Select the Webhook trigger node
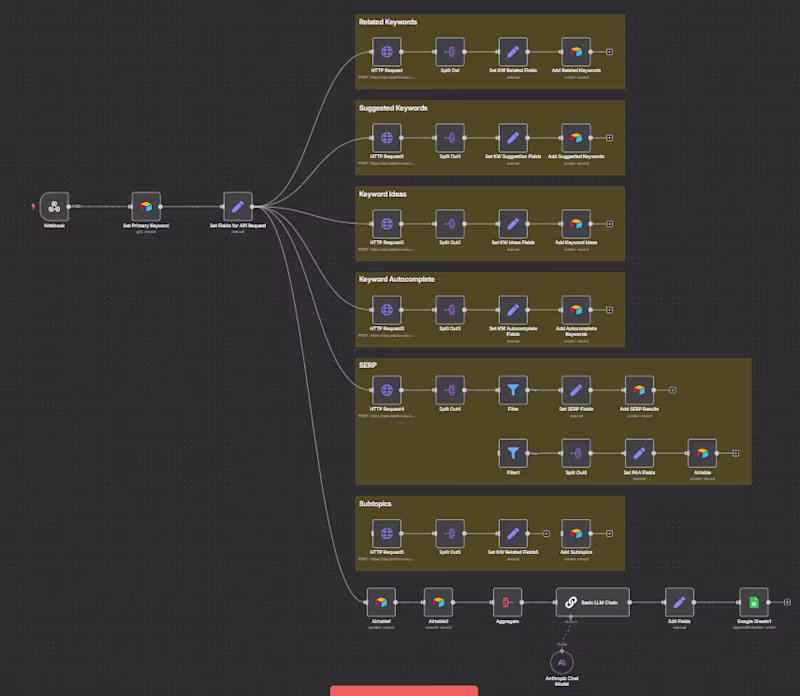Screen dimensions: 800x696 [x=54, y=206]
